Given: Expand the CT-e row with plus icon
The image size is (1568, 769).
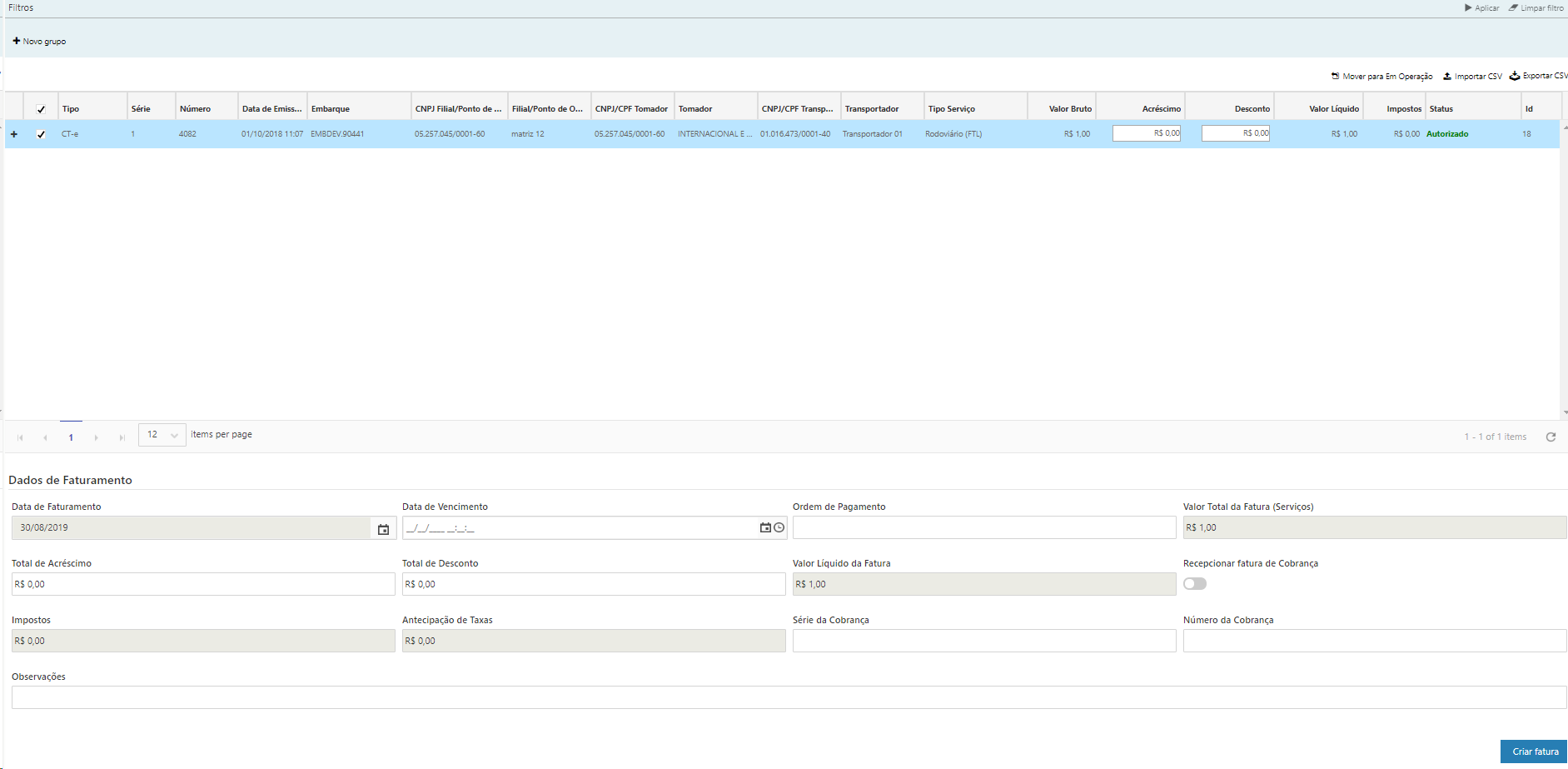Looking at the screenshot, I should [x=14, y=134].
